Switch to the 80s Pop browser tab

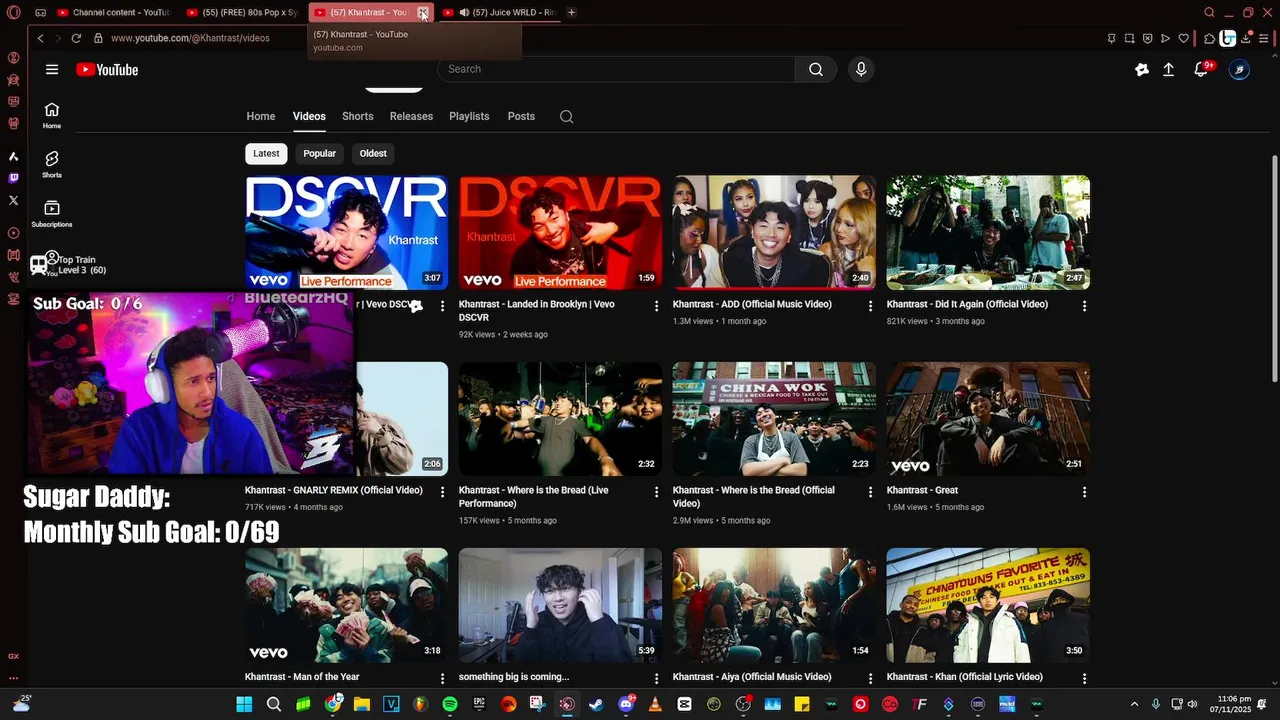(x=242, y=12)
